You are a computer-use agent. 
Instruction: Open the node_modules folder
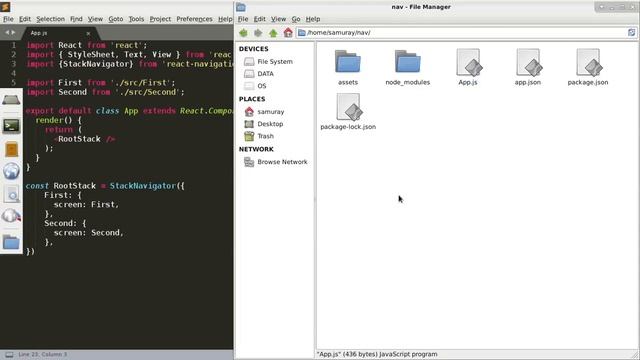(x=407, y=62)
